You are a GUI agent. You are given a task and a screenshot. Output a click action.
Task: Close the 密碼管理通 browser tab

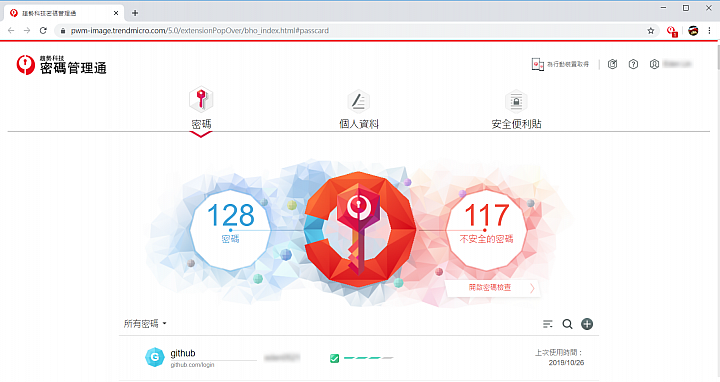(x=116, y=13)
